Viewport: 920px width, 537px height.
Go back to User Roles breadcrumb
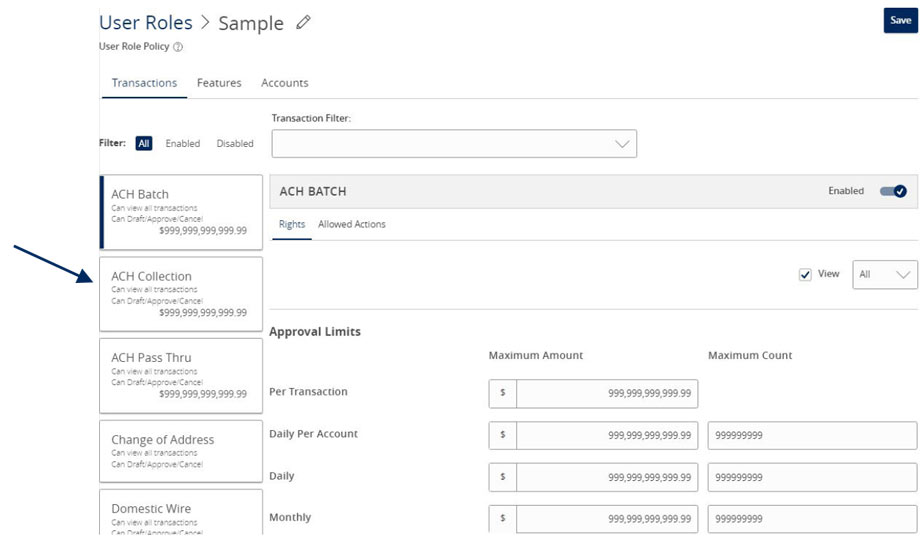click(x=146, y=22)
